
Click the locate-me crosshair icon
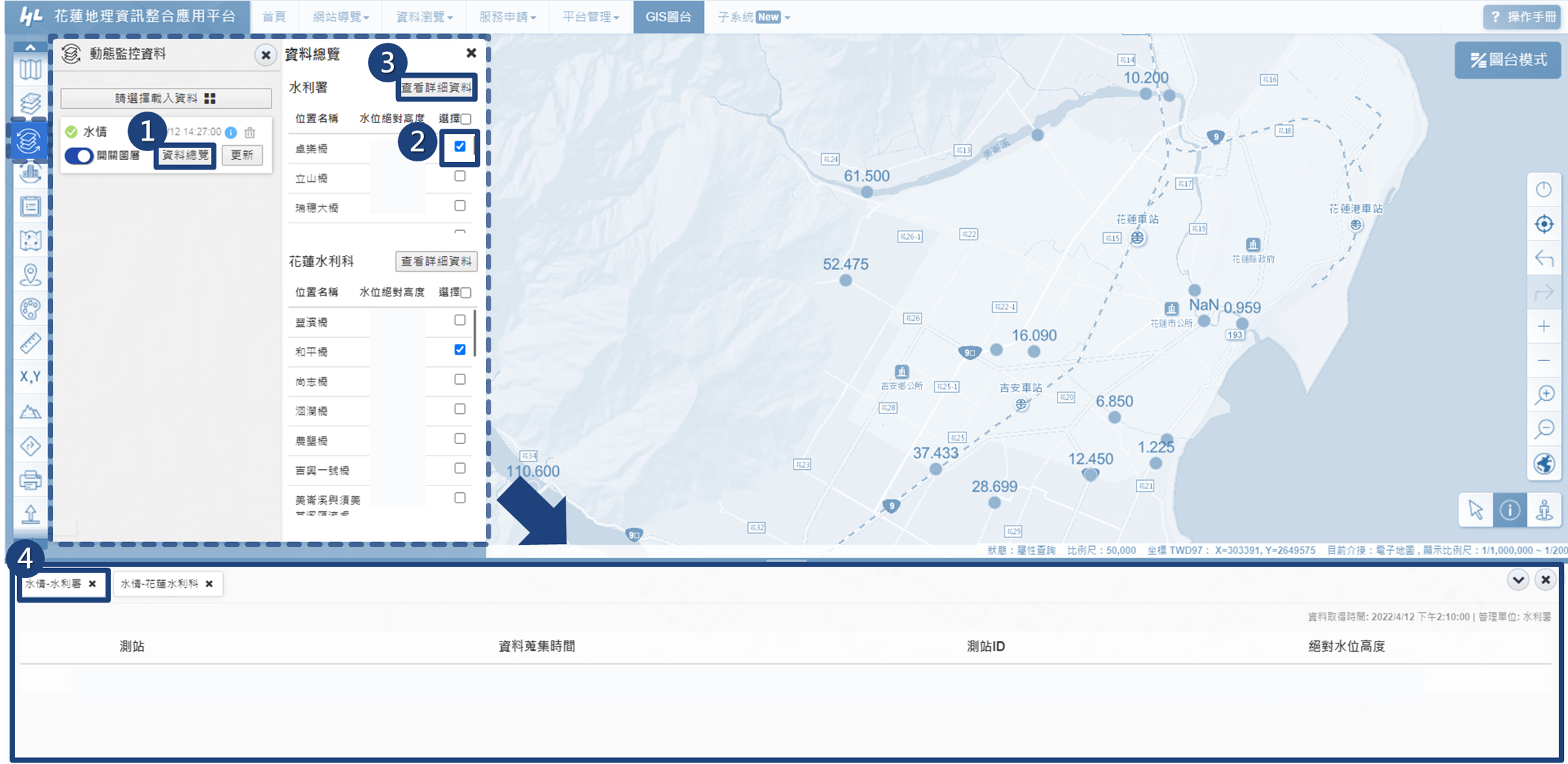(x=1543, y=224)
